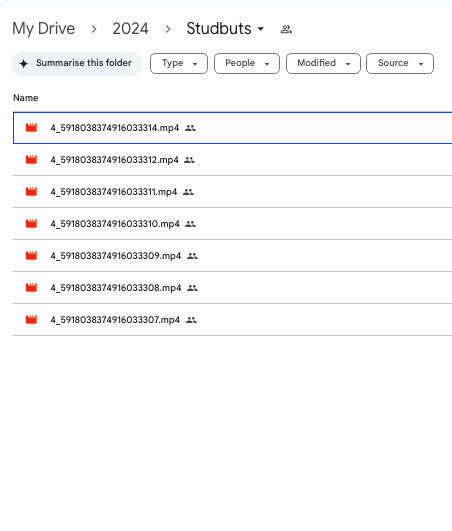Image resolution: width=452 pixels, height=531 pixels.
Task: Expand the Studbuts folder name menu
Action: click(x=225, y=29)
